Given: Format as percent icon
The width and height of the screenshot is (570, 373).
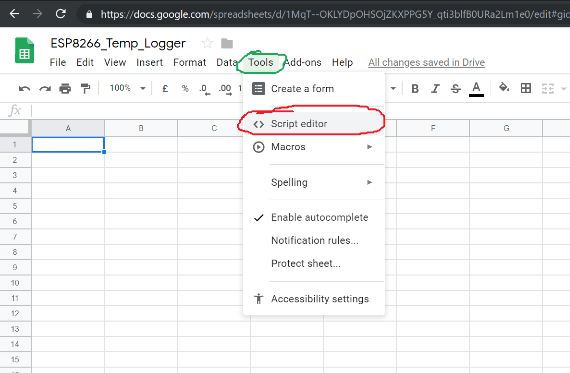Looking at the screenshot, I should [185, 88].
